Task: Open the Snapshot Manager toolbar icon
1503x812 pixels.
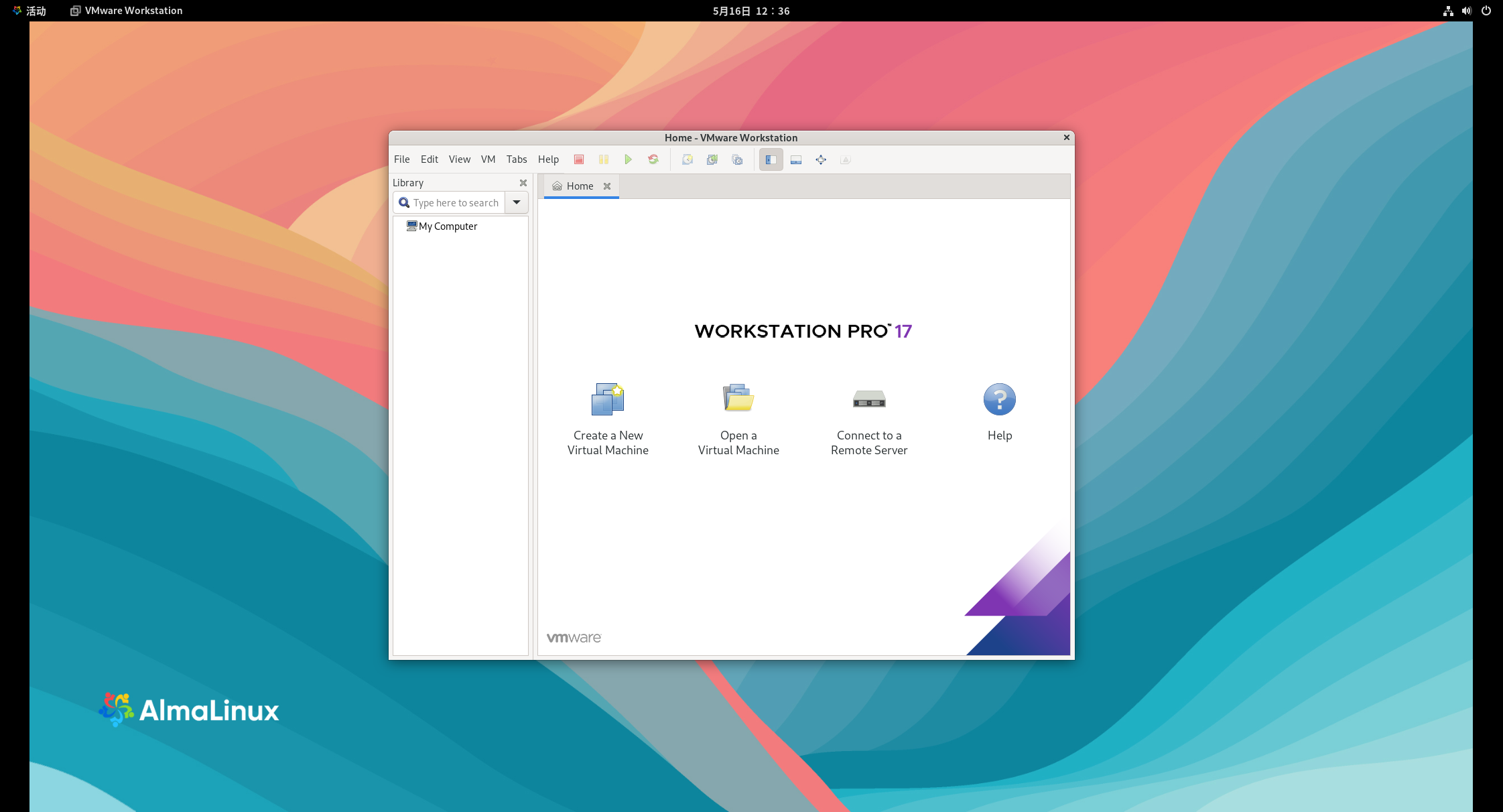Action: click(737, 159)
